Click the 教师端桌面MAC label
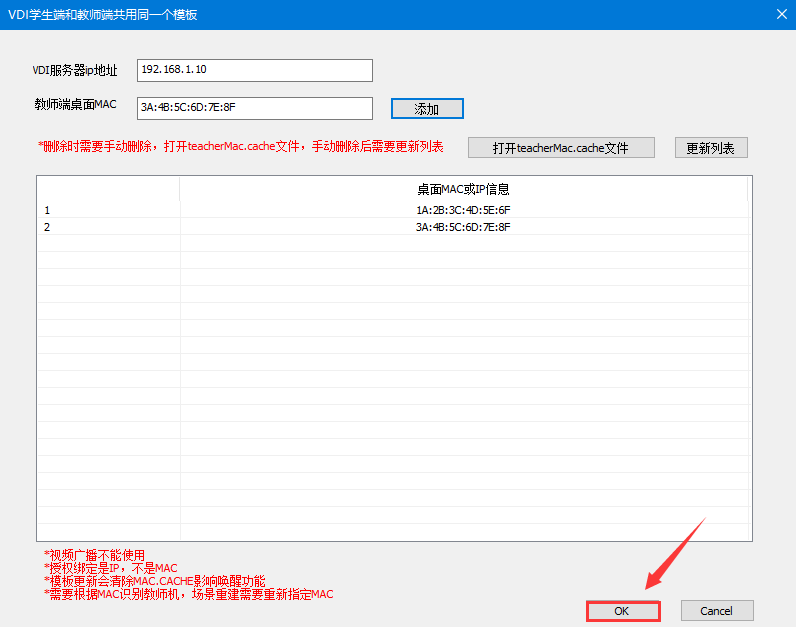 pos(75,104)
